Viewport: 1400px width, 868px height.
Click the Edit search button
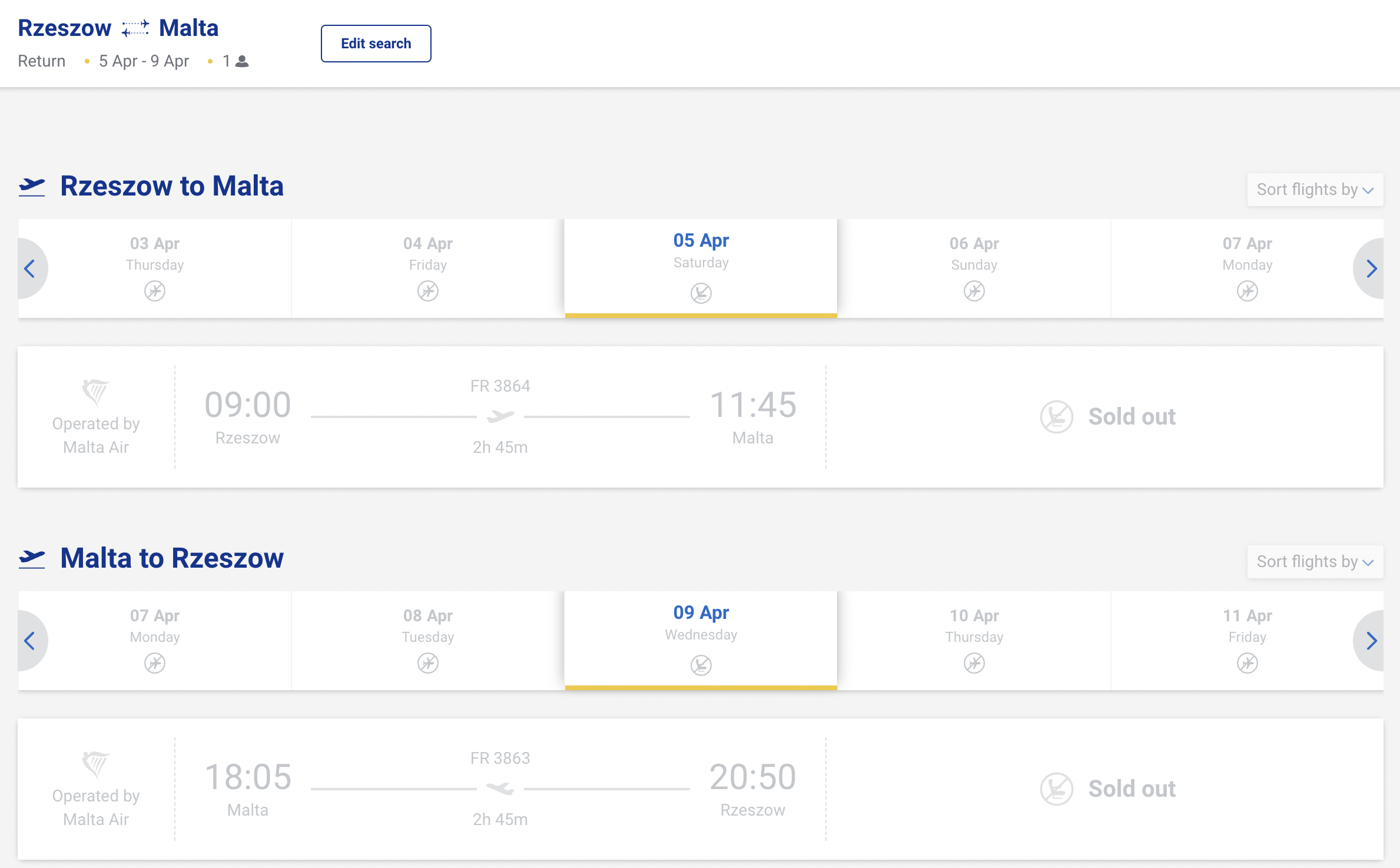tap(376, 44)
